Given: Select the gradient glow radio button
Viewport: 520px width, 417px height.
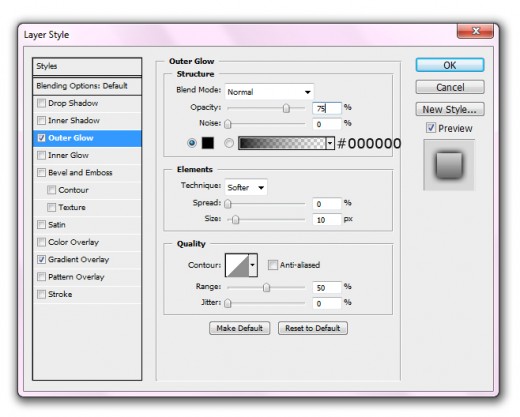Looking at the screenshot, I should 229,143.
